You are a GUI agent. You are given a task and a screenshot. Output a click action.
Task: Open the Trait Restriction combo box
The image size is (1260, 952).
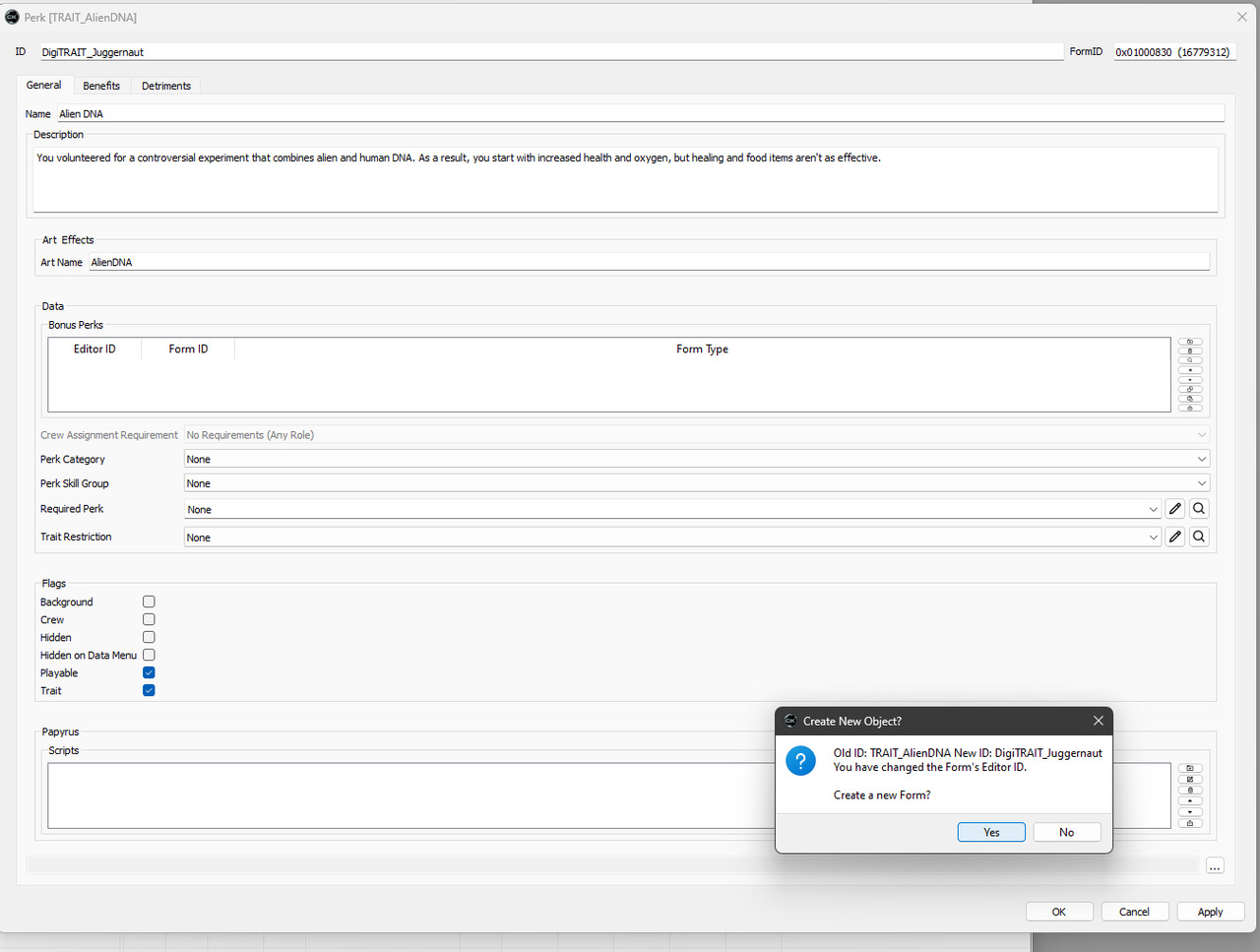[x=672, y=538]
